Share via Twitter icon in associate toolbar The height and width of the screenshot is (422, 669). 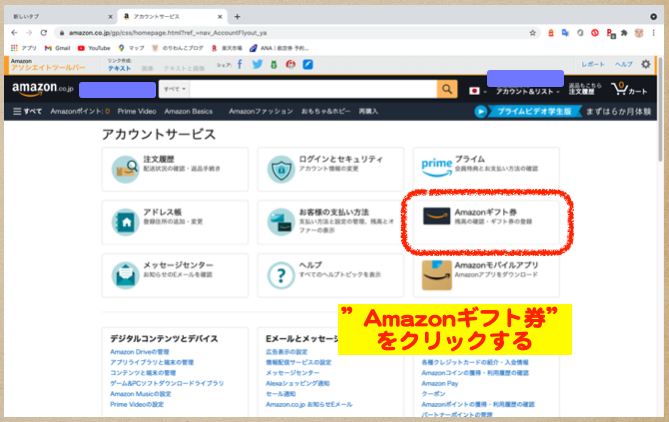[x=257, y=64]
